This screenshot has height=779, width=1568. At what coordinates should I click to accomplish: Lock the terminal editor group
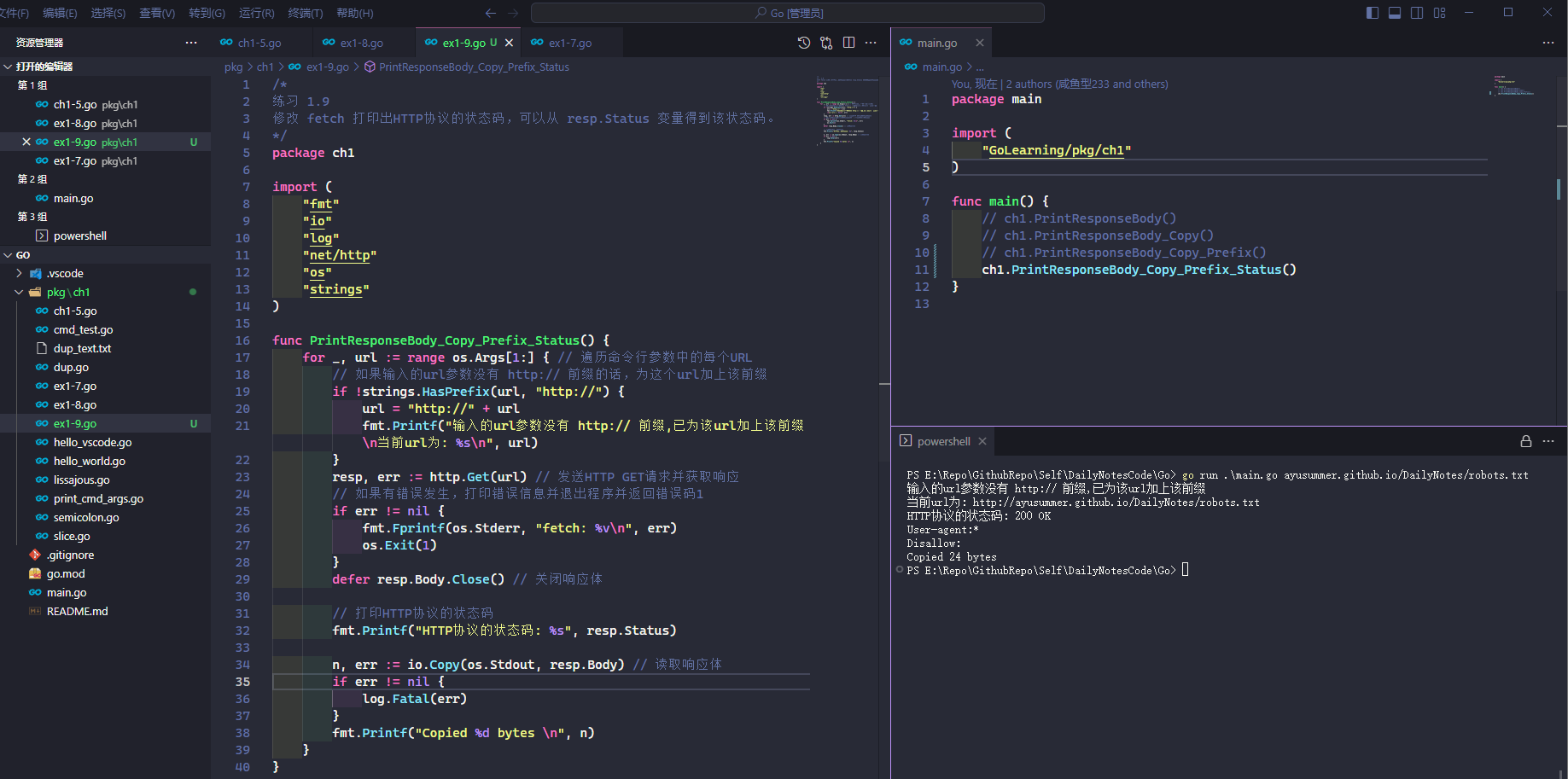[x=1526, y=441]
